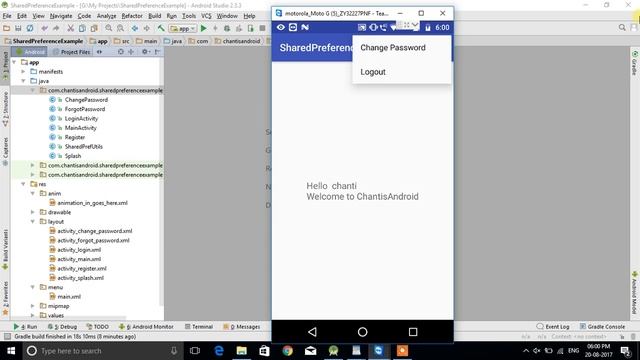Open the Debug tool window button
The image size is (640, 360).
click(x=62, y=327)
